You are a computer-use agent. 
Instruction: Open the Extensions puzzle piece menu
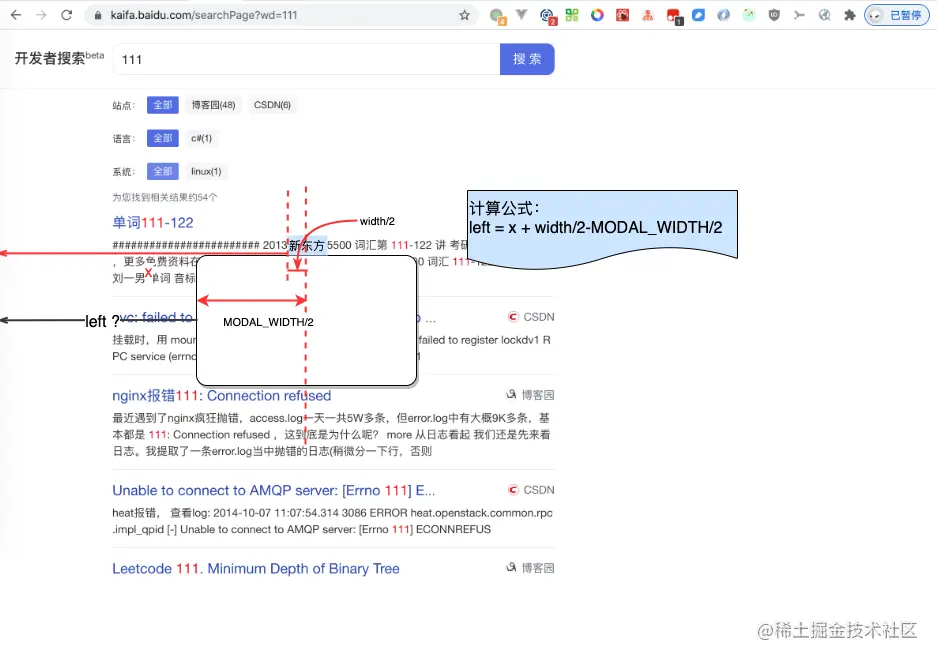point(850,15)
